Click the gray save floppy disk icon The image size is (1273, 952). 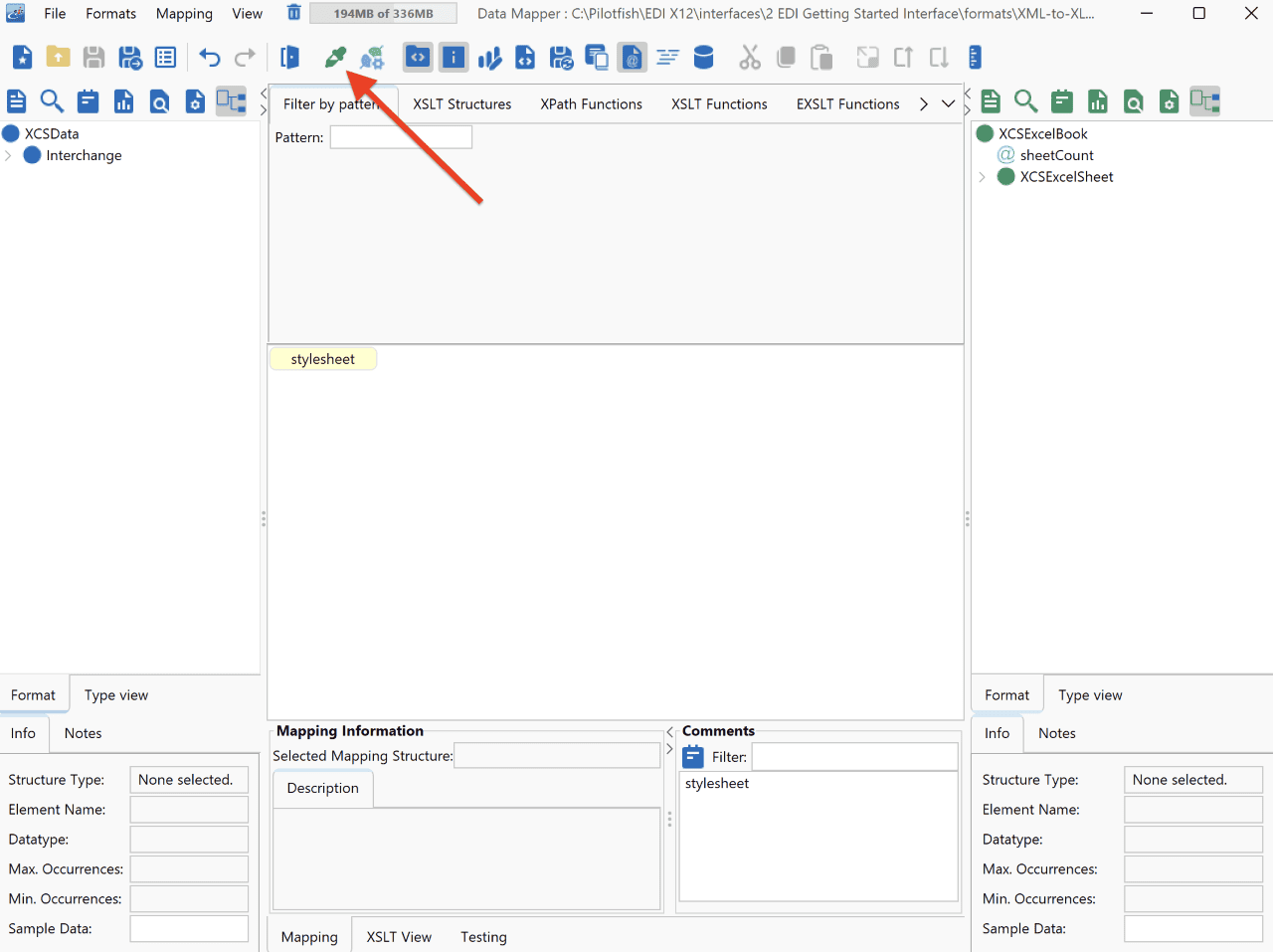point(94,58)
